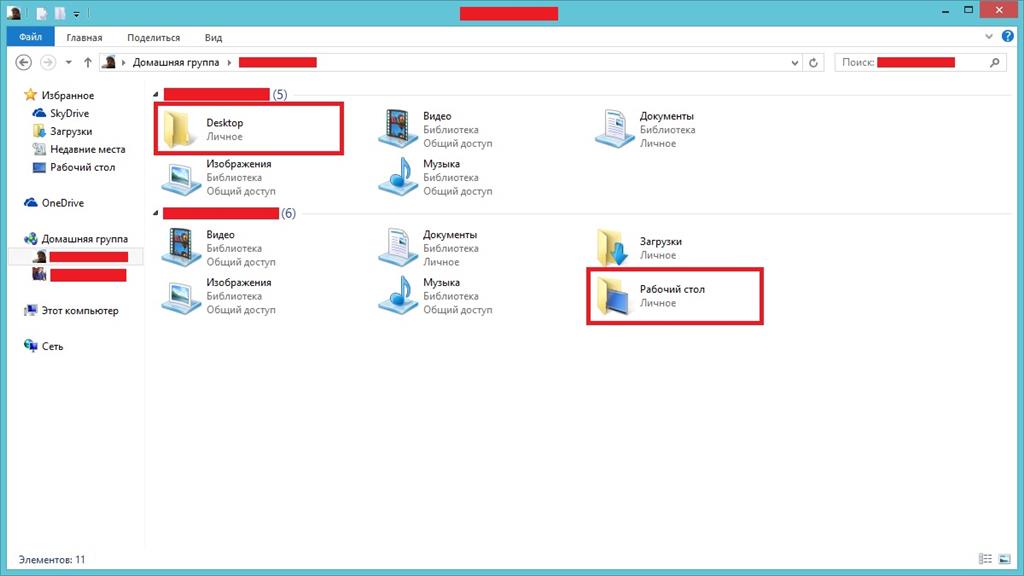Switch to large icons view in the status bar
1024x576 pixels.
tap(1004, 559)
